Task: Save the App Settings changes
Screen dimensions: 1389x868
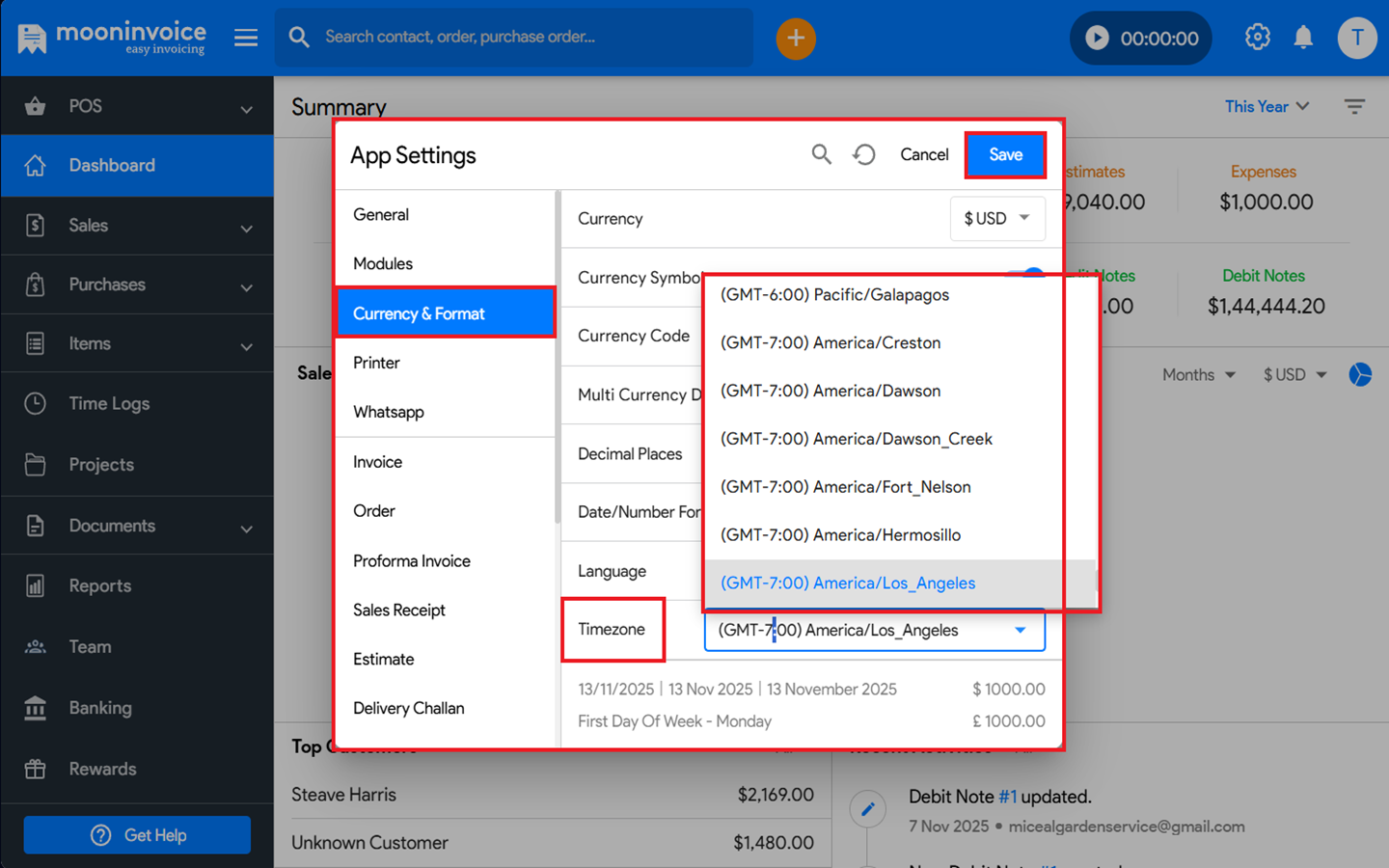Action: (x=1005, y=155)
